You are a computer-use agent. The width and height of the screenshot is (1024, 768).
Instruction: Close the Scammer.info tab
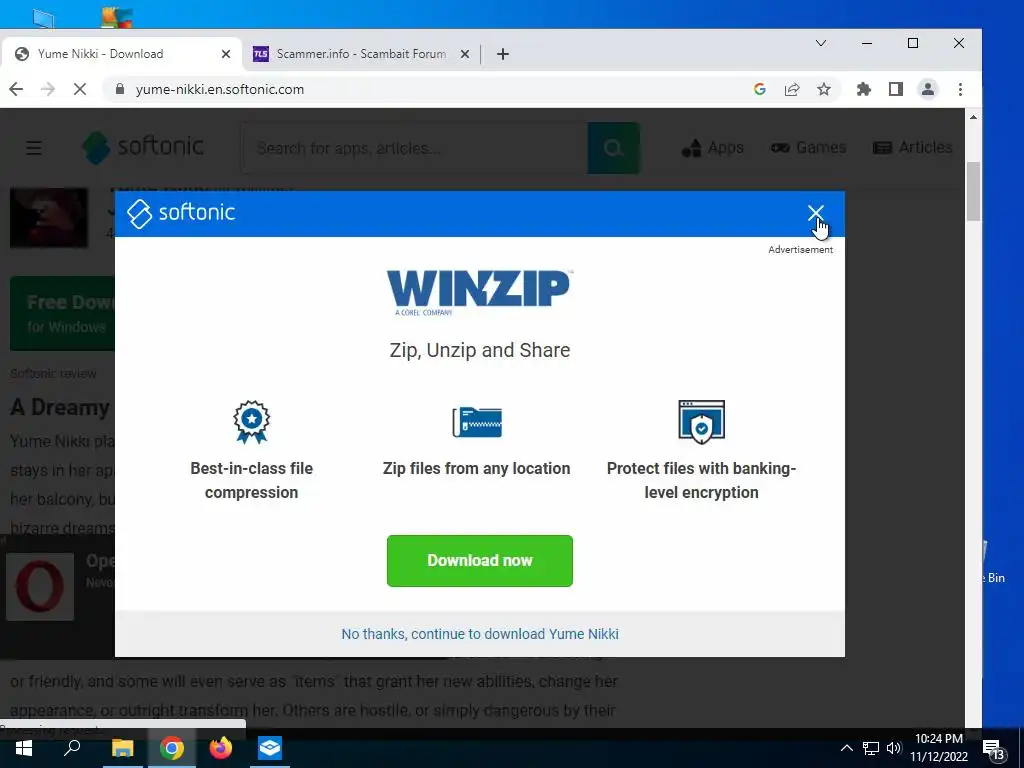[465, 54]
